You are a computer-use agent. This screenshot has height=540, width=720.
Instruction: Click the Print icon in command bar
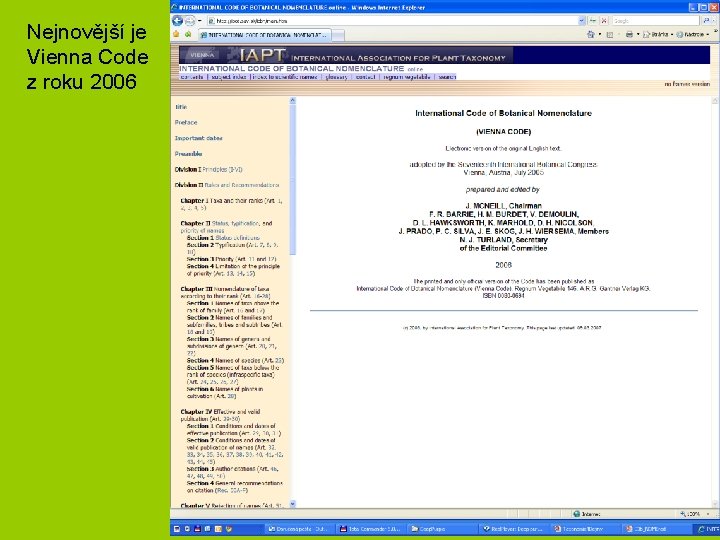630,34
